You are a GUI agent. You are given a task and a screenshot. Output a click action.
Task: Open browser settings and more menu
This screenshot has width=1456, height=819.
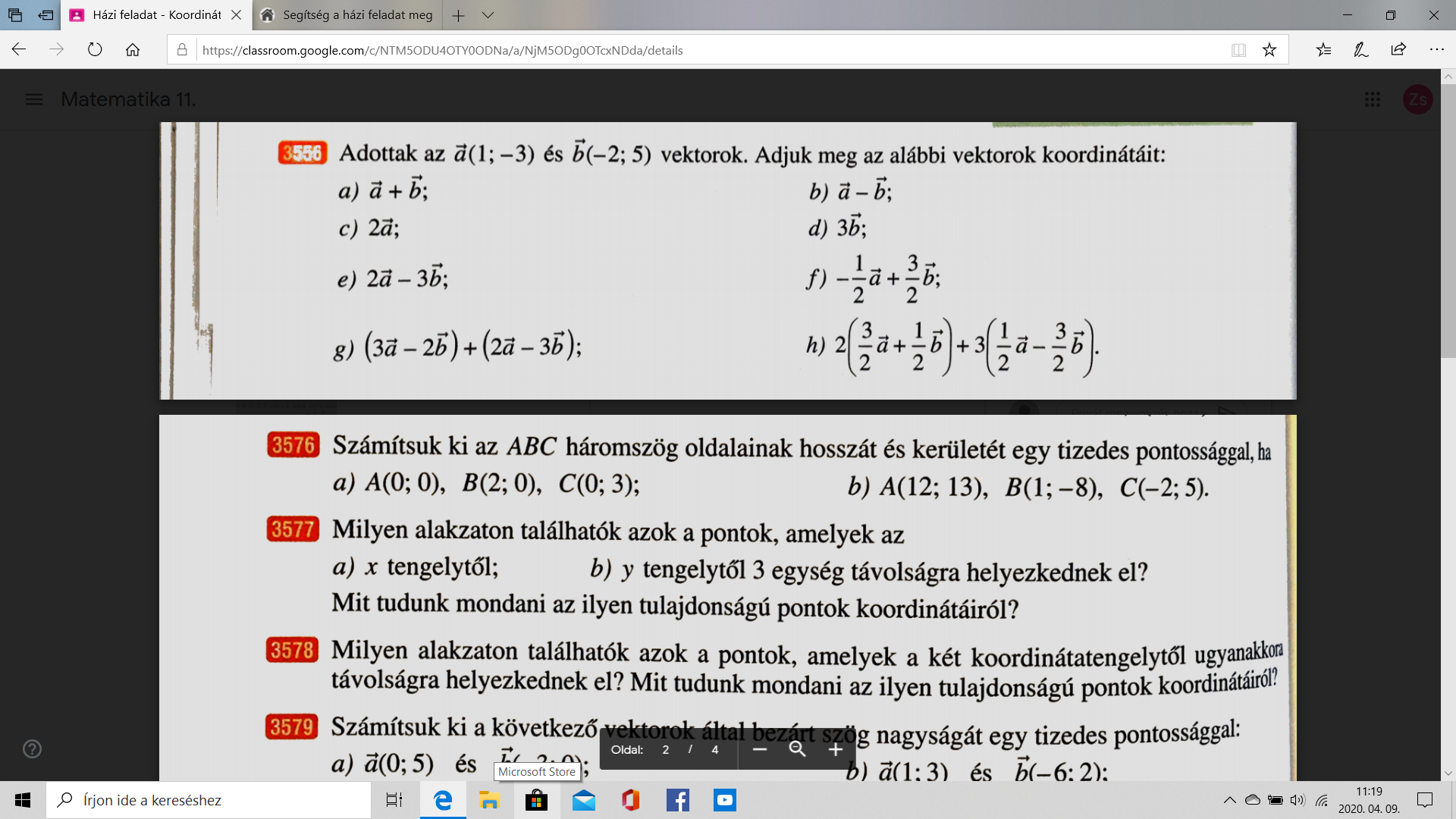1436,50
